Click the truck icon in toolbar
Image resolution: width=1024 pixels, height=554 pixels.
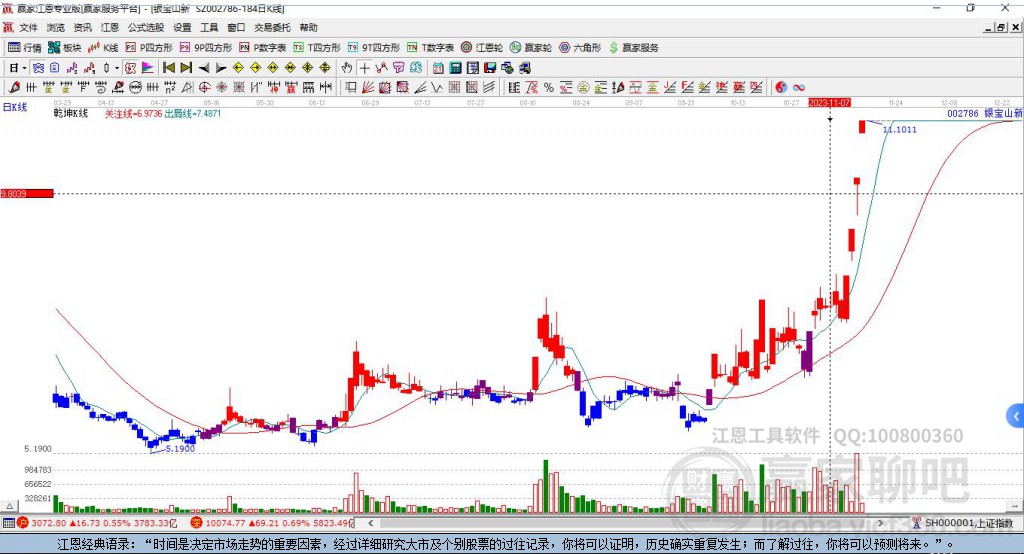point(525,67)
